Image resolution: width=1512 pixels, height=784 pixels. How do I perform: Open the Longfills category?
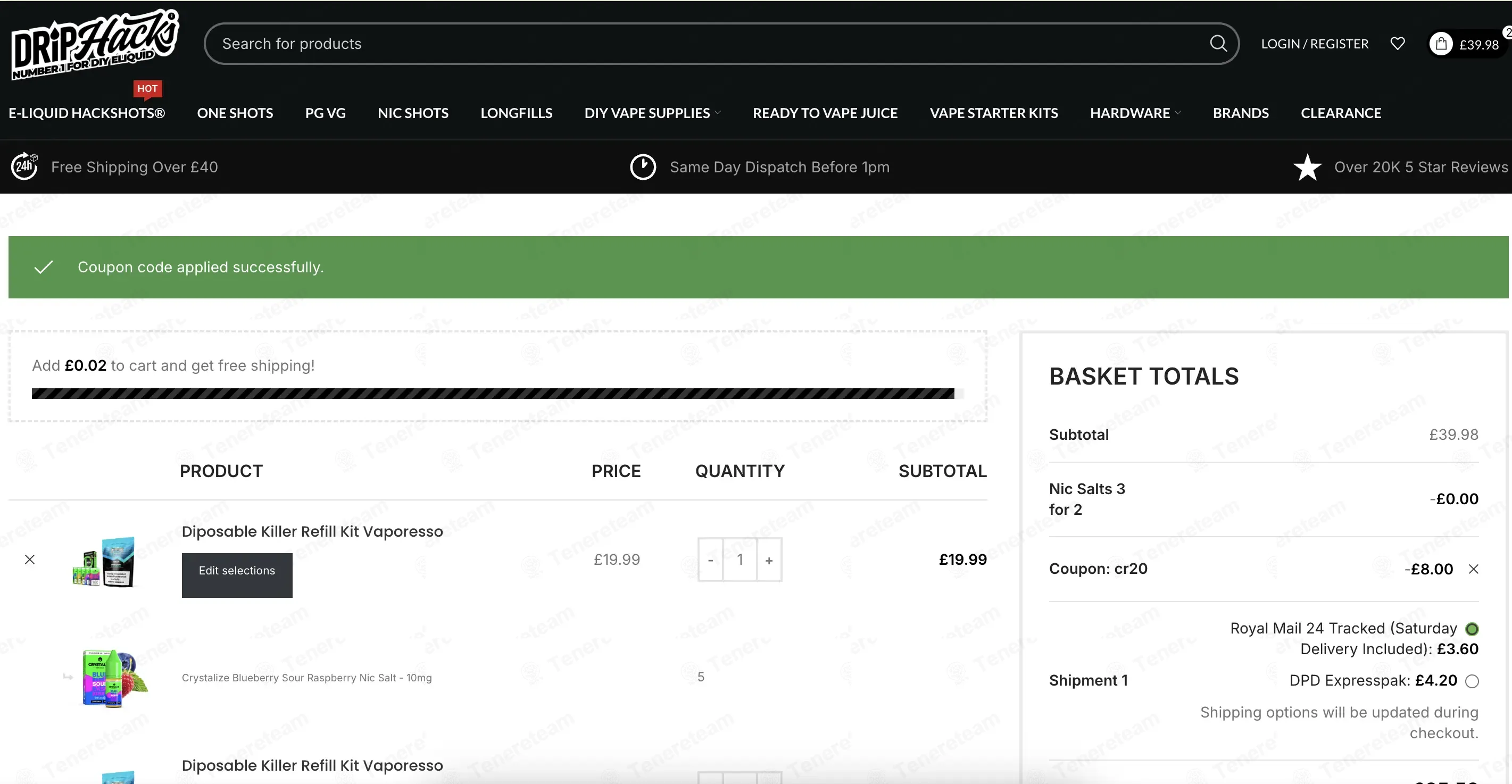[517, 113]
